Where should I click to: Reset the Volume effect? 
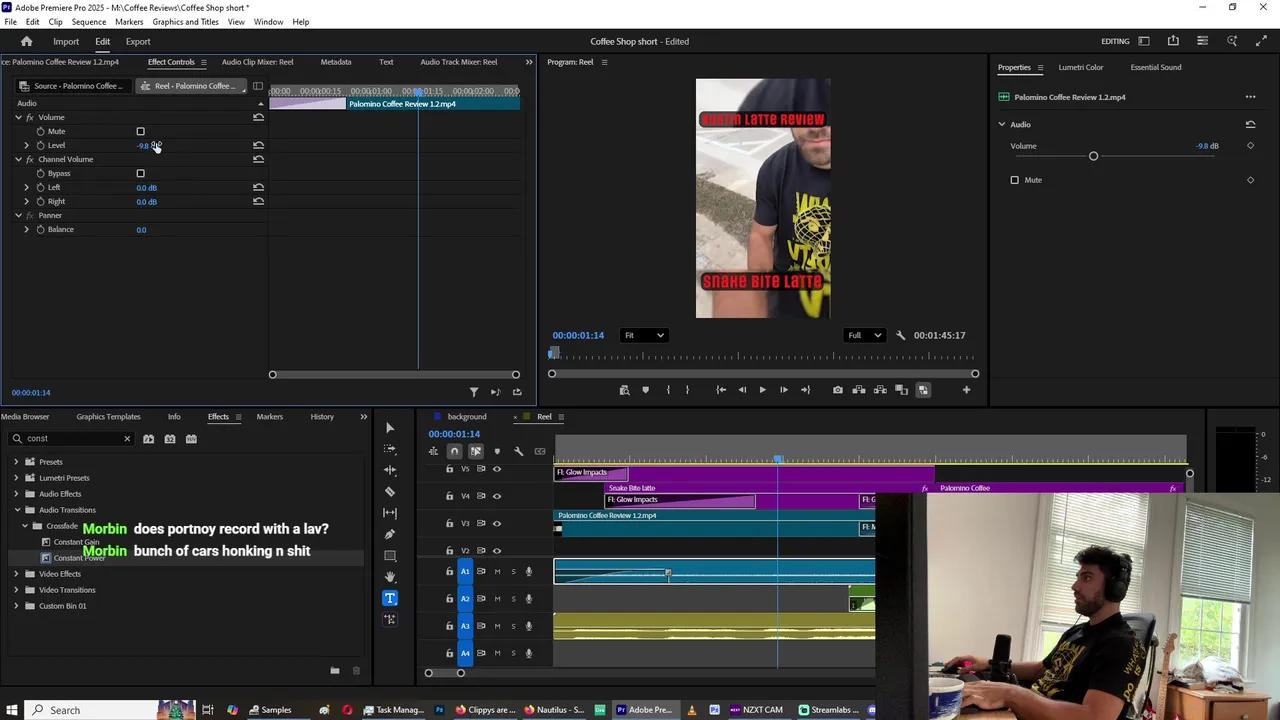coord(258,117)
